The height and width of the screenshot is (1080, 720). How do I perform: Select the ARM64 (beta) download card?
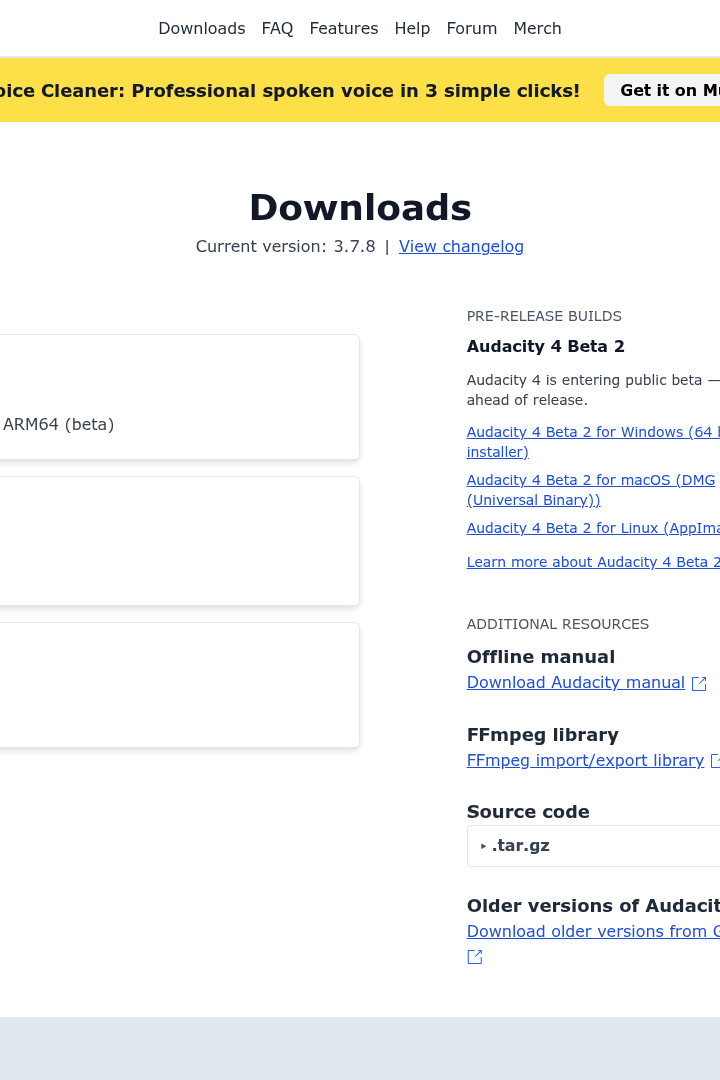coord(179,397)
